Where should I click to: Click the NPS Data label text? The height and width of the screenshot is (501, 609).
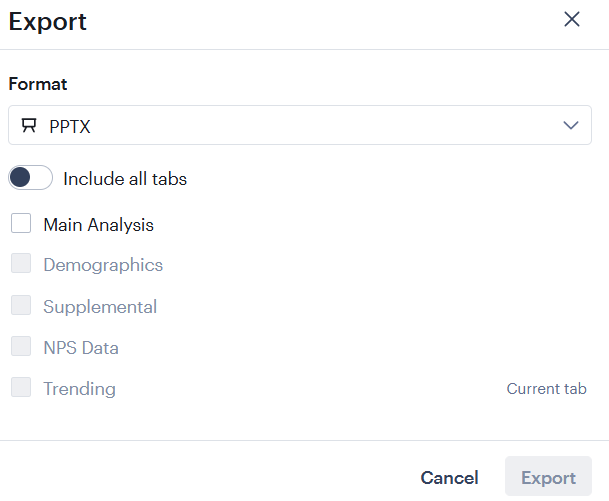click(81, 348)
